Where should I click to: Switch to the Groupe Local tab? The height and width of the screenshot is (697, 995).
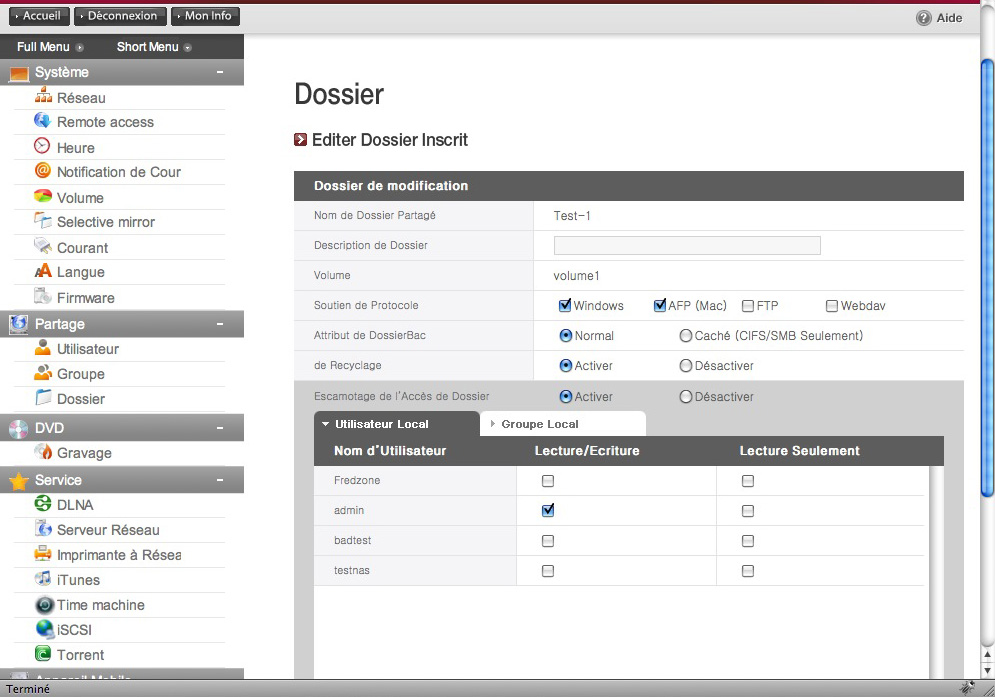tap(540, 424)
